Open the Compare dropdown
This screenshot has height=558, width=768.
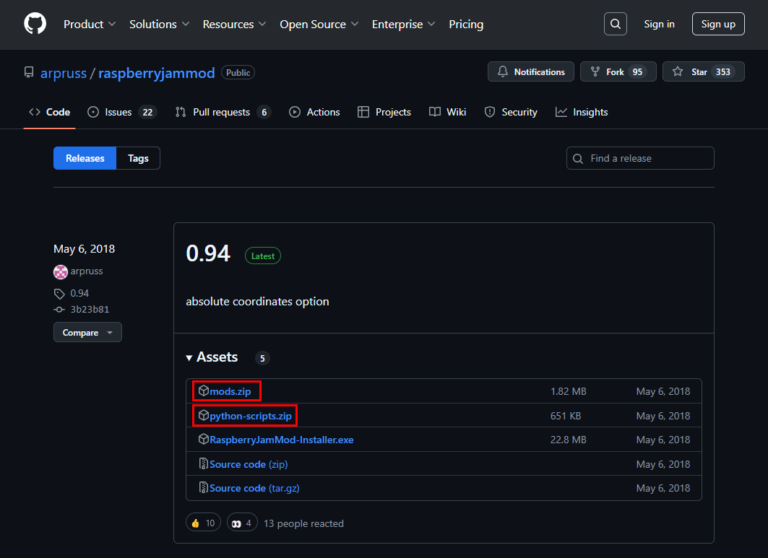pyautogui.click(x=87, y=332)
